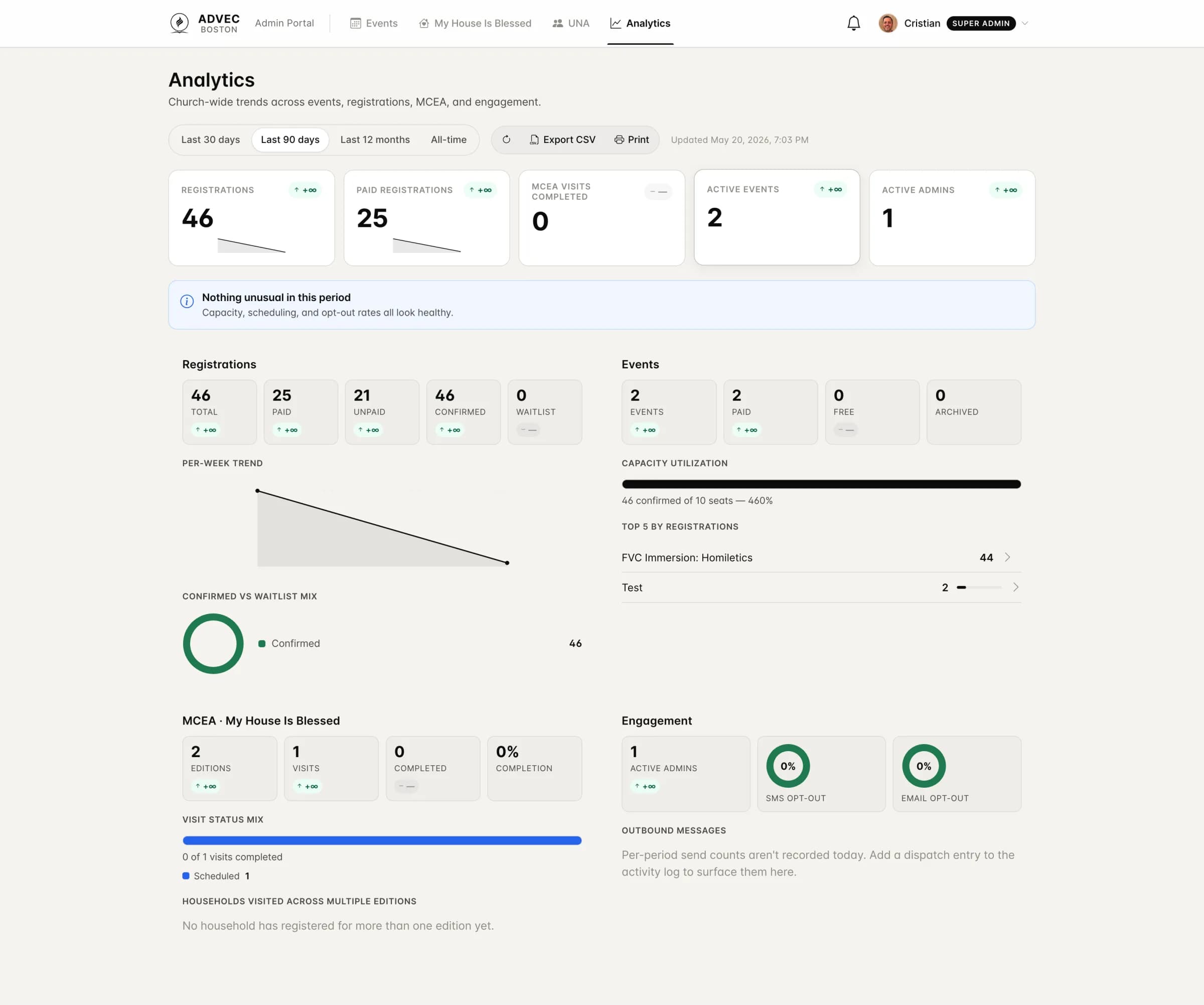Select the Last 30 days range
The height and width of the screenshot is (1005, 1204).
click(210, 139)
